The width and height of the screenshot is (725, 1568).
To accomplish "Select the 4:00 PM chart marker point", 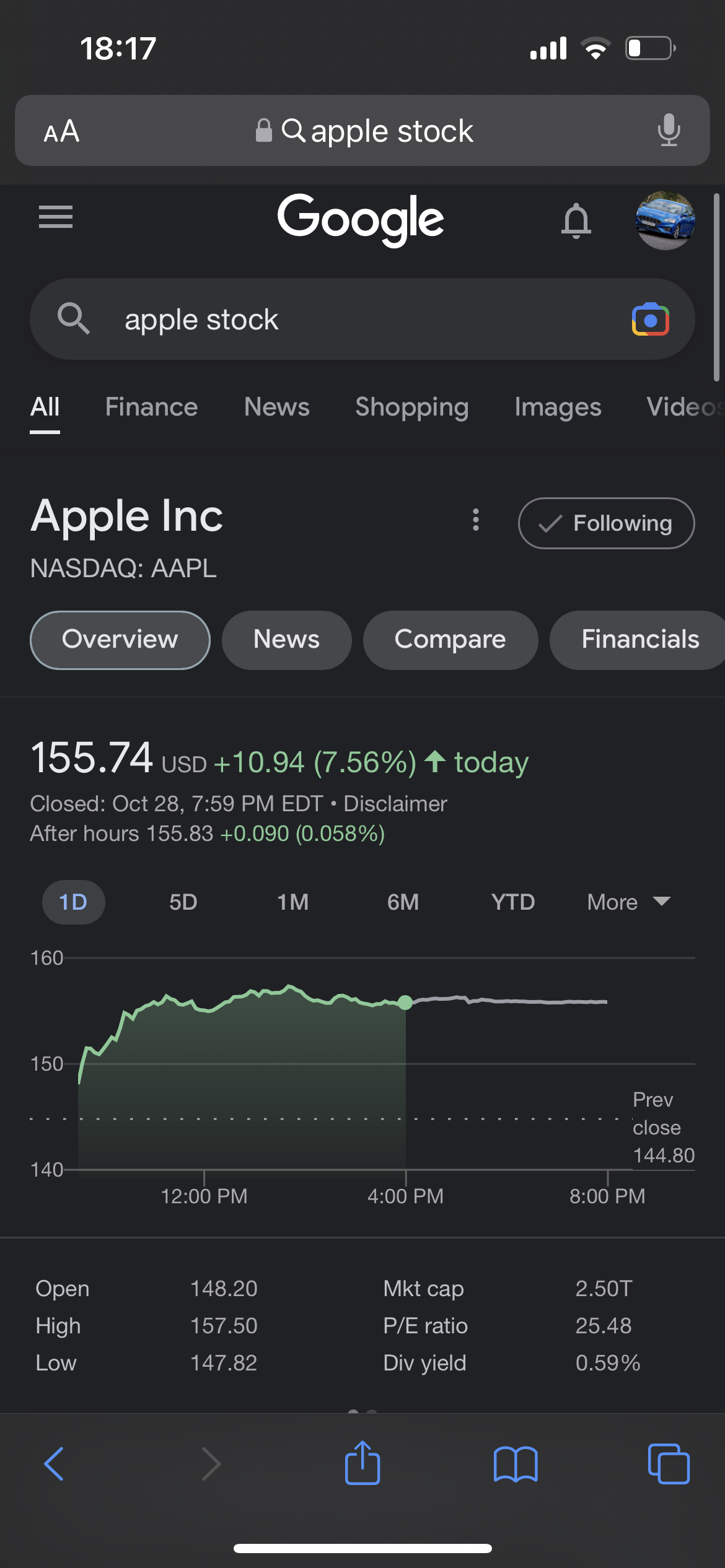I will [x=405, y=1002].
